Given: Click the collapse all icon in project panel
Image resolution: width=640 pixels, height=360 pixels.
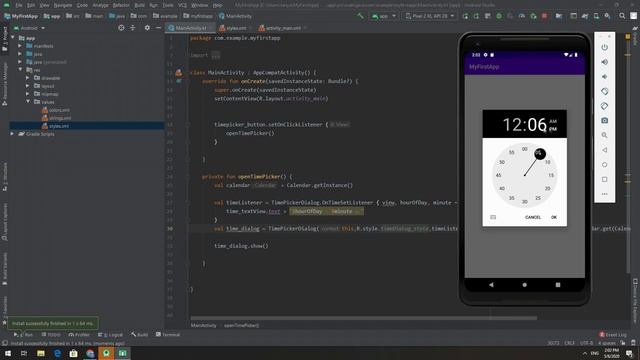Looking at the screenshot, I should (133, 28).
